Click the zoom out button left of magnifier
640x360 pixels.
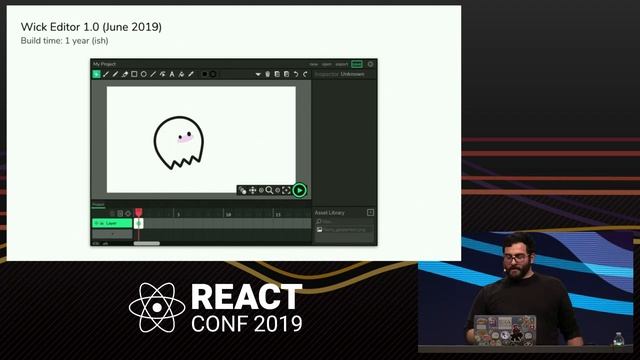click(x=261, y=190)
